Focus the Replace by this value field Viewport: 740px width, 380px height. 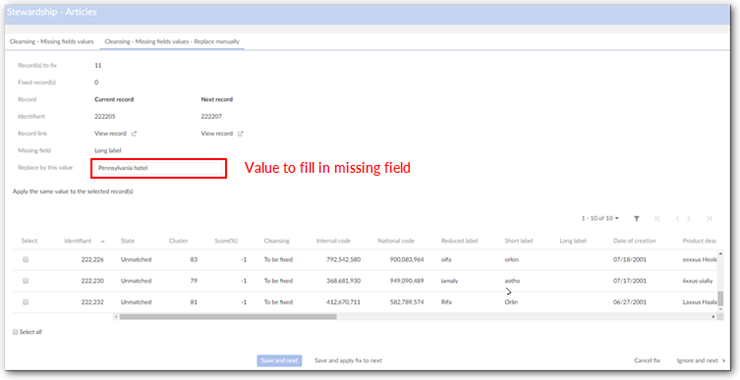159,168
